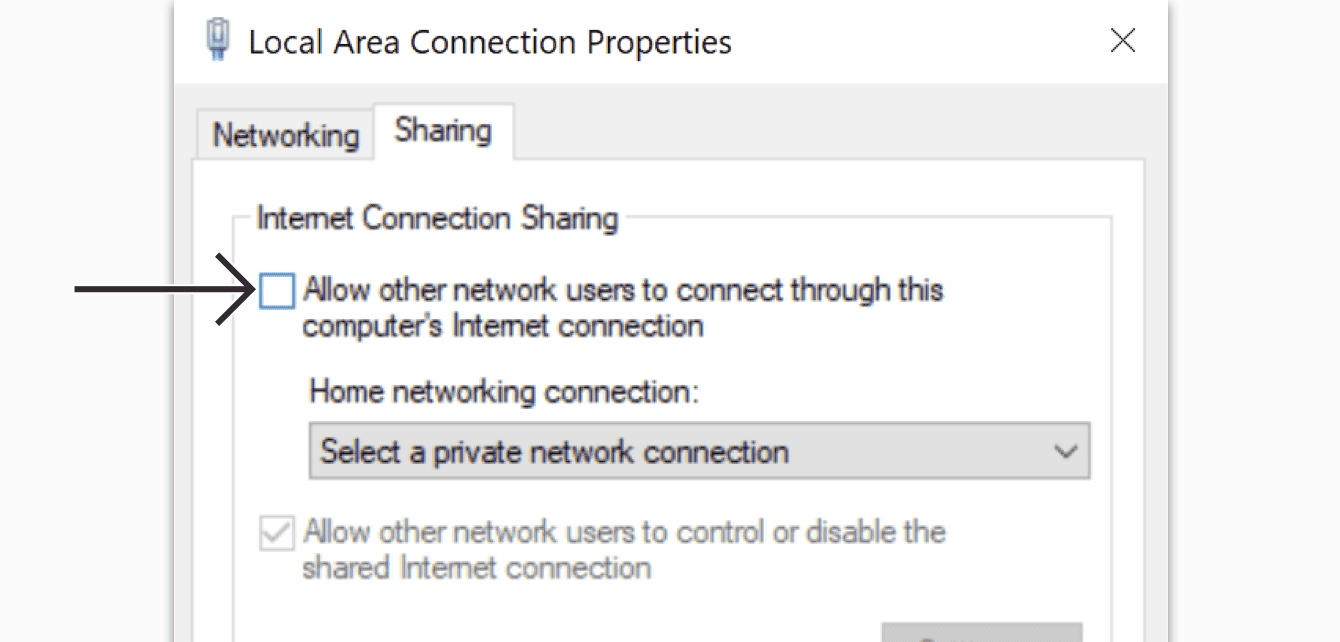1340x642 pixels.
Task: Close the Local Area Connection Properties dialog
Action: pos(1123,41)
